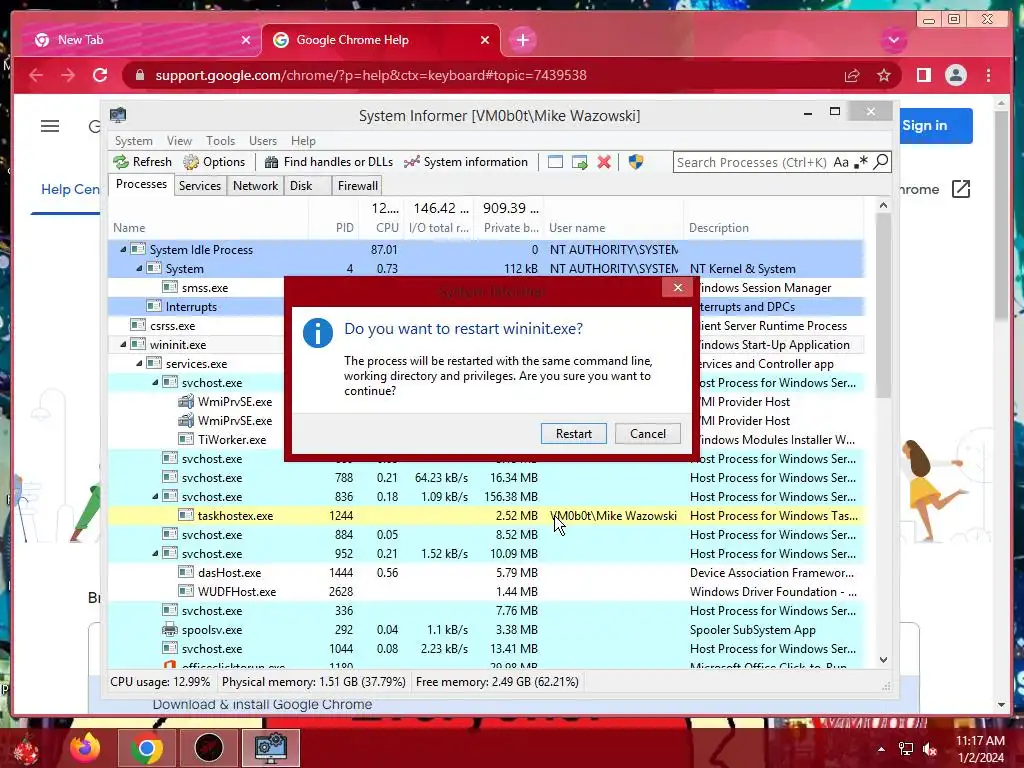The width and height of the screenshot is (1024, 768).
Task: Confirm with the Restart button
Action: 573,434
